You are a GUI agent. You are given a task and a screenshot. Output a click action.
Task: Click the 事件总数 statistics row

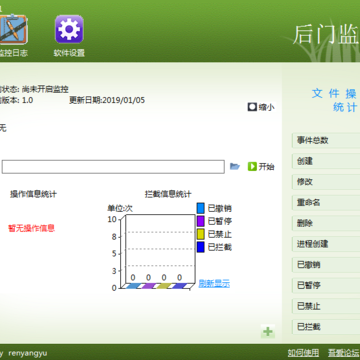pyautogui.click(x=326, y=140)
